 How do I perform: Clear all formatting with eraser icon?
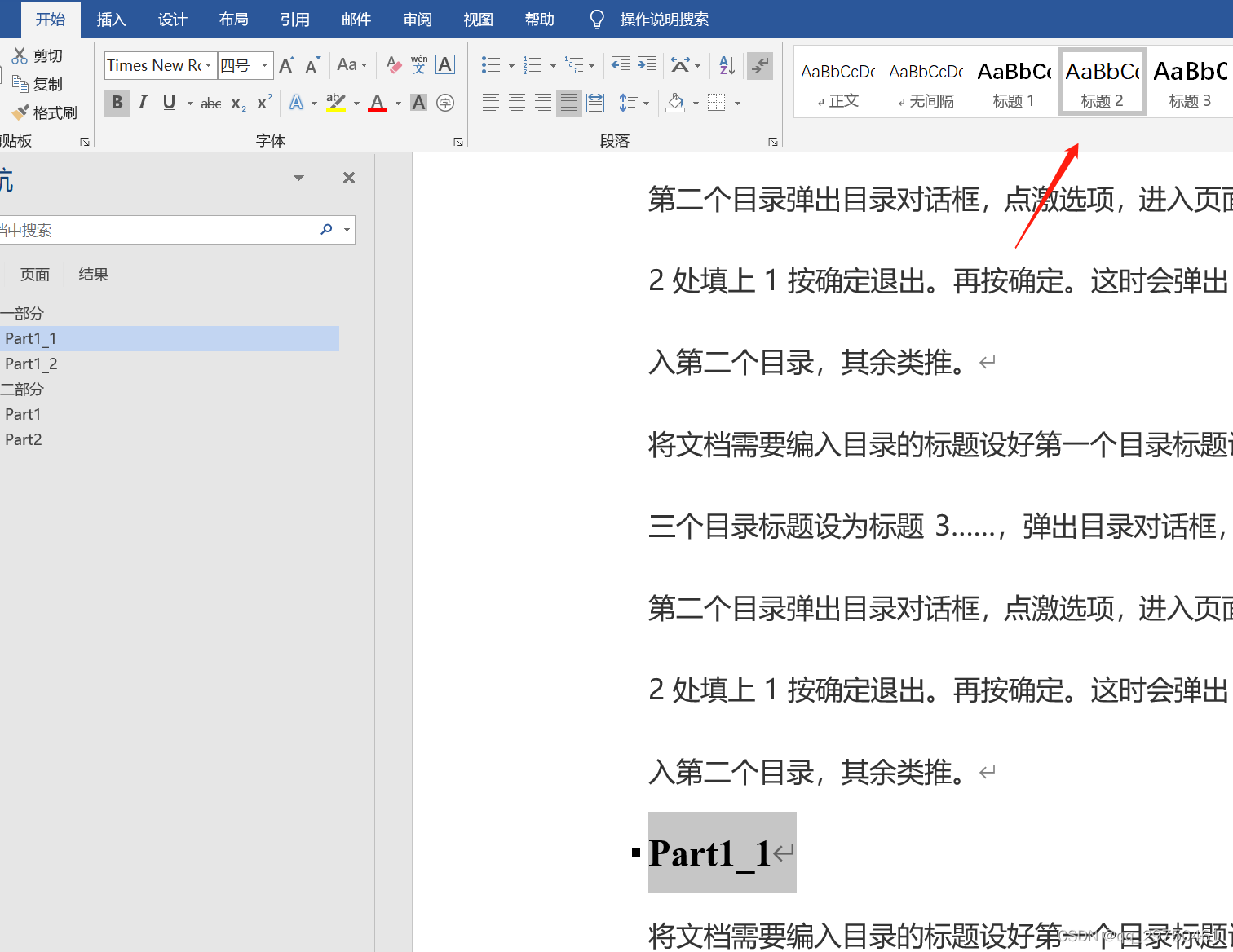click(x=394, y=65)
